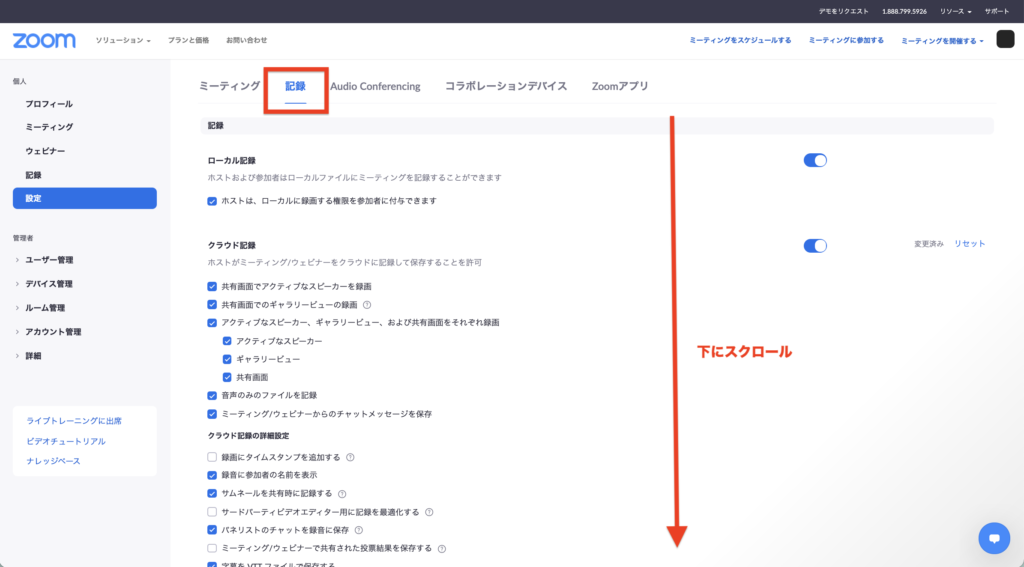This screenshot has height=567, width=1024.
Task: Open the ライブトレーニングに出席 link
Action: [74, 421]
